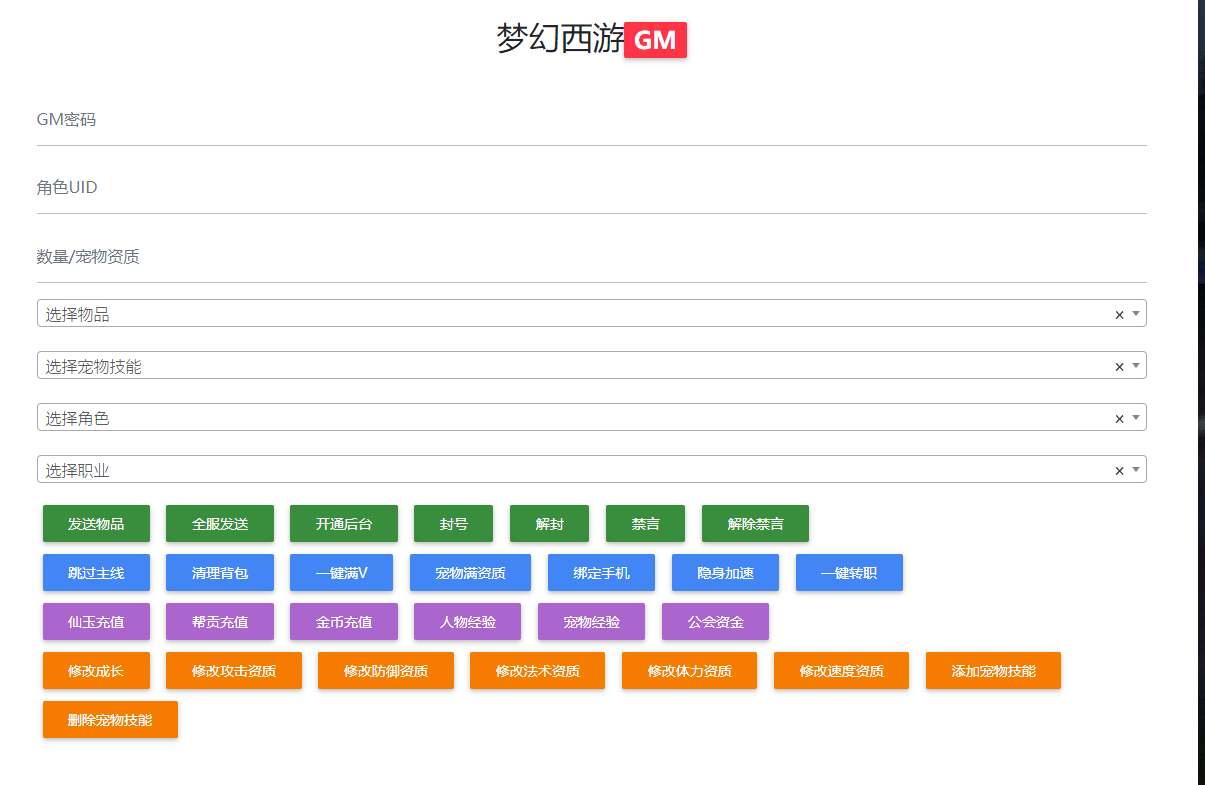The height and width of the screenshot is (785, 1205).
Task: Focus the GM密码 input field
Action: [591, 121]
